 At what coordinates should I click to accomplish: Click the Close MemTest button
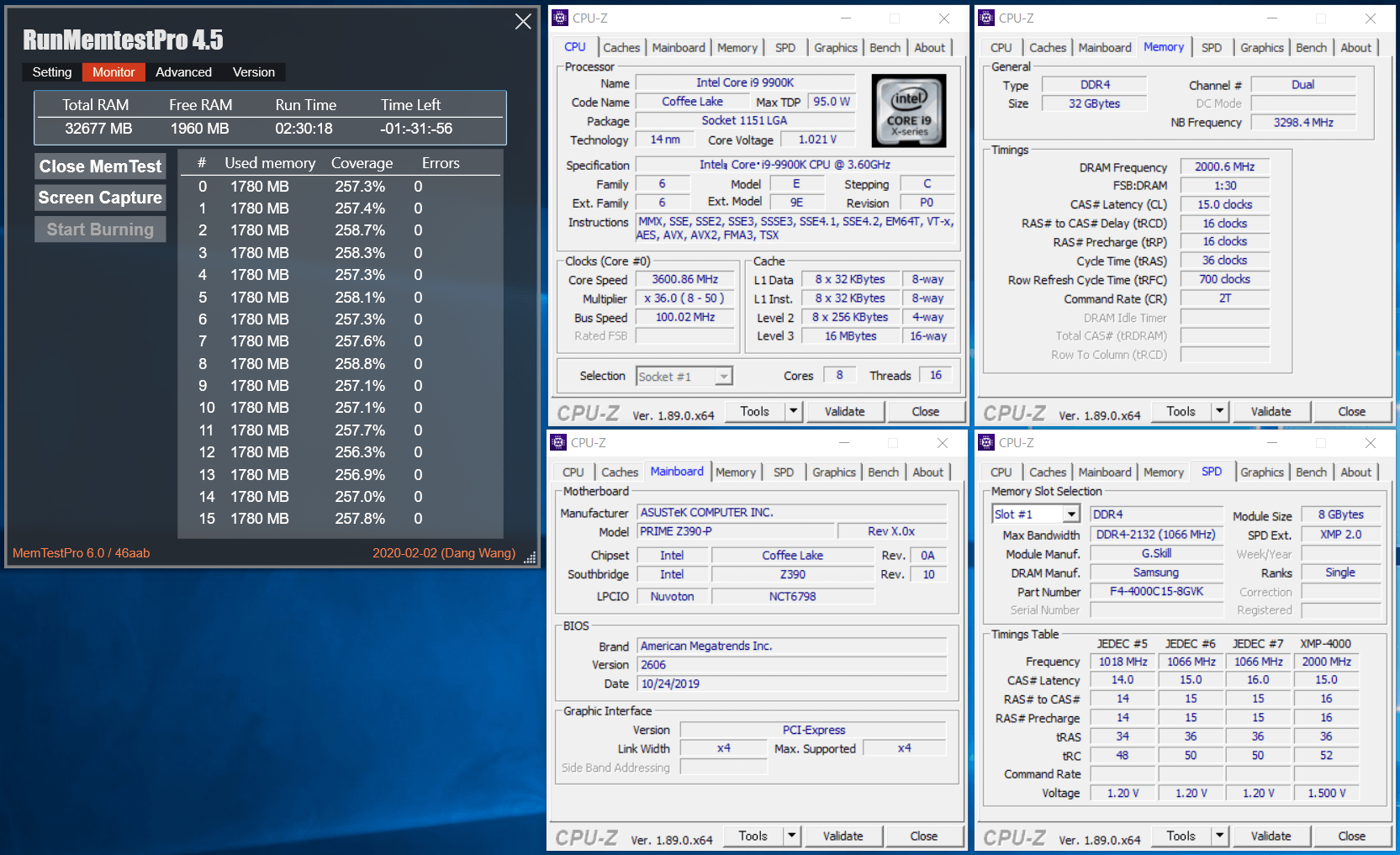pyautogui.click(x=100, y=166)
